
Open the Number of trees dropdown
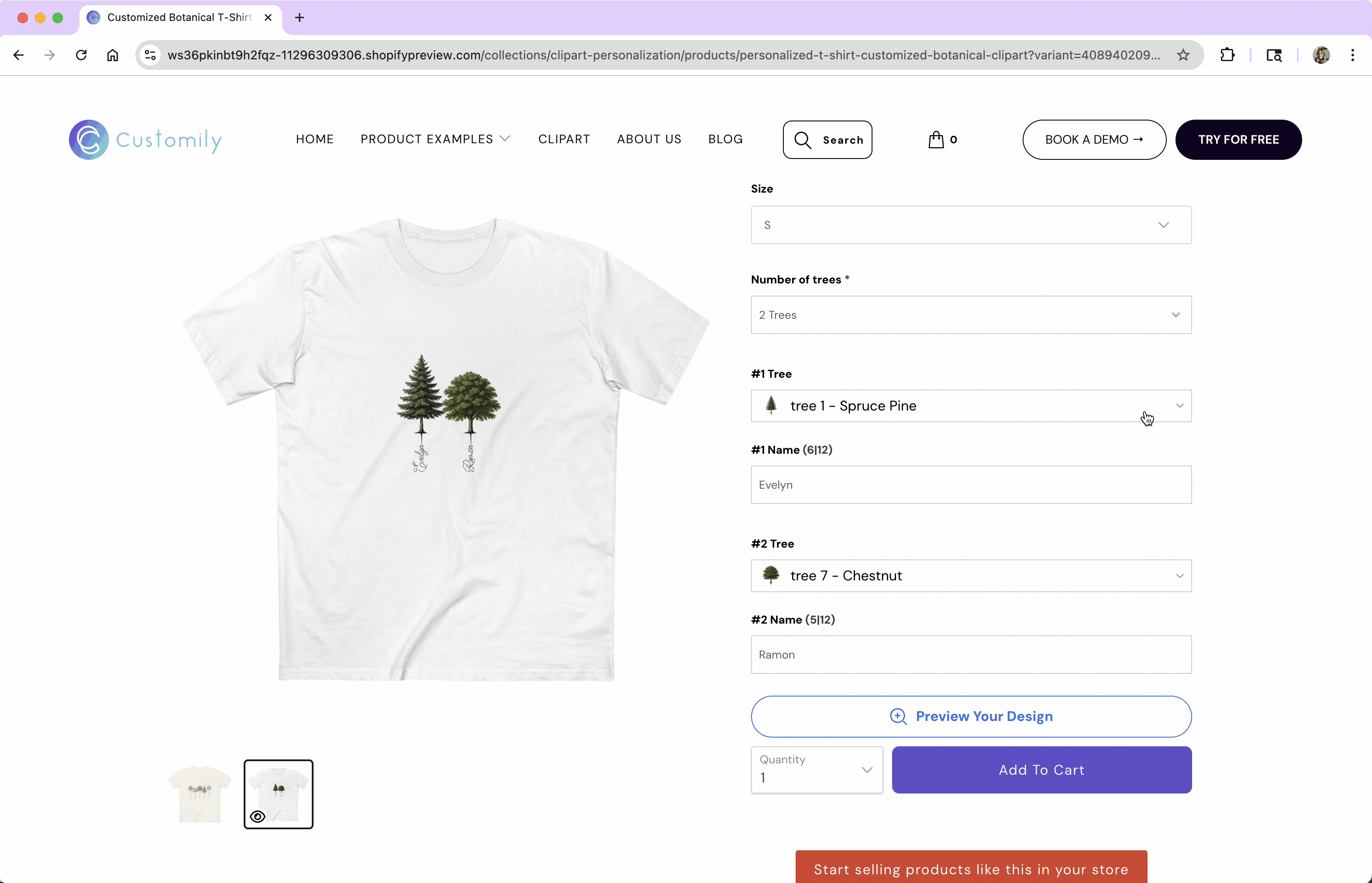(x=971, y=315)
